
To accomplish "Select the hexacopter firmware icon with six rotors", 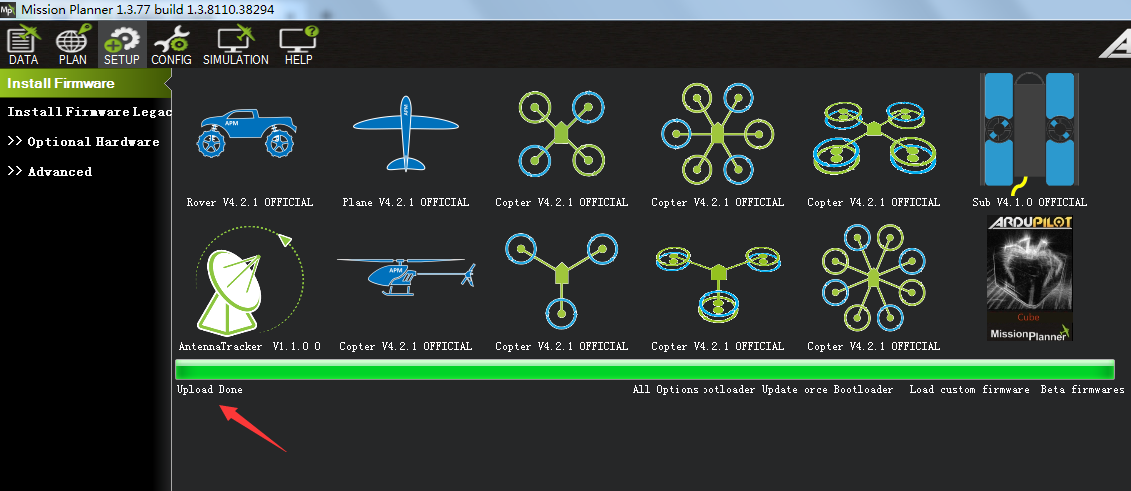I will (717, 133).
